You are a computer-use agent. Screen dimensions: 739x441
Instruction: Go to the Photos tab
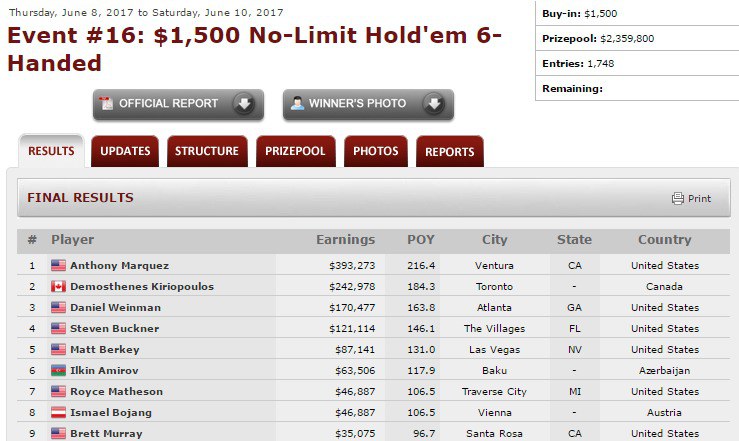pyautogui.click(x=376, y=152)
